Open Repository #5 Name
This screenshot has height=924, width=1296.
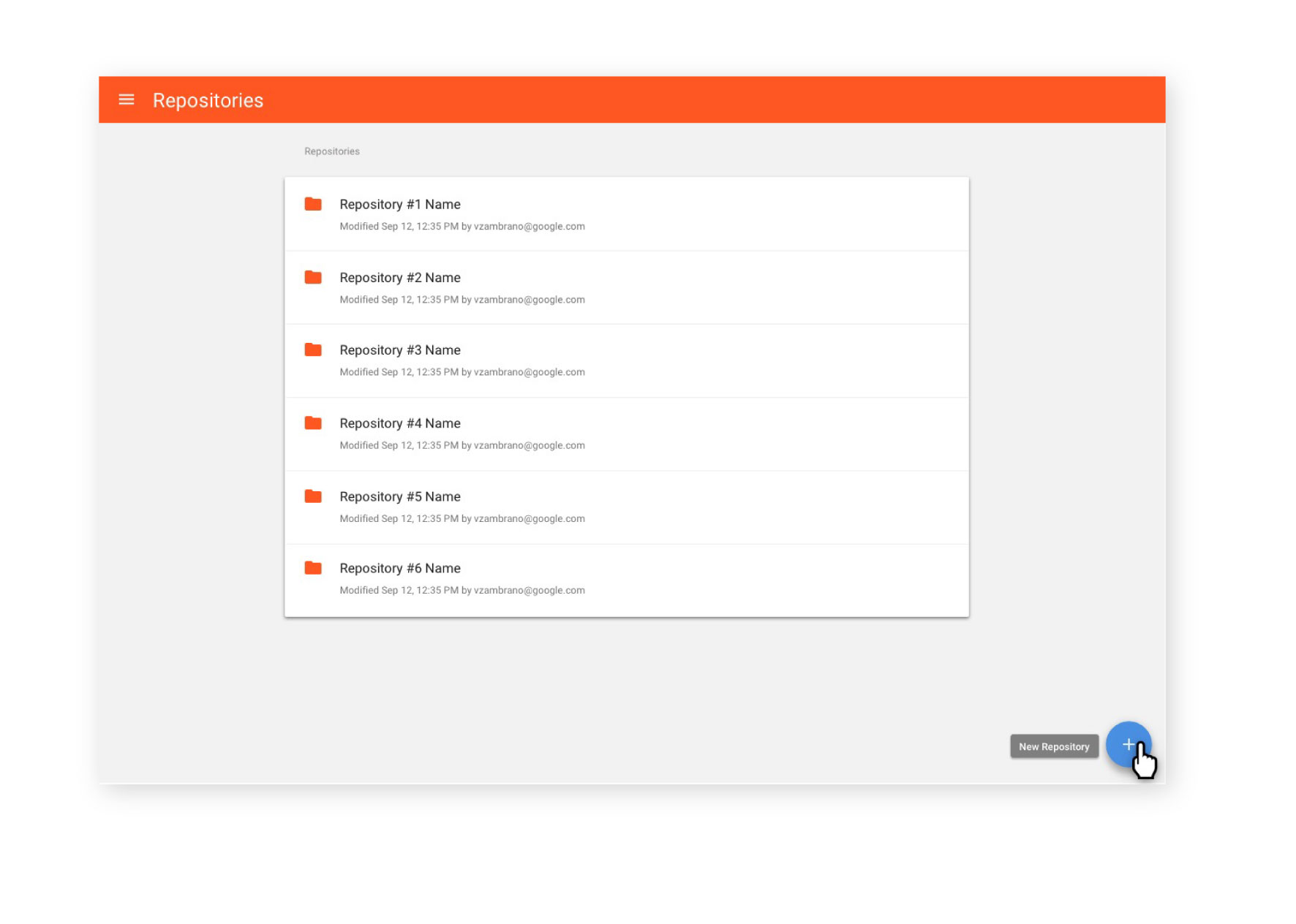(x=400, y=496)
